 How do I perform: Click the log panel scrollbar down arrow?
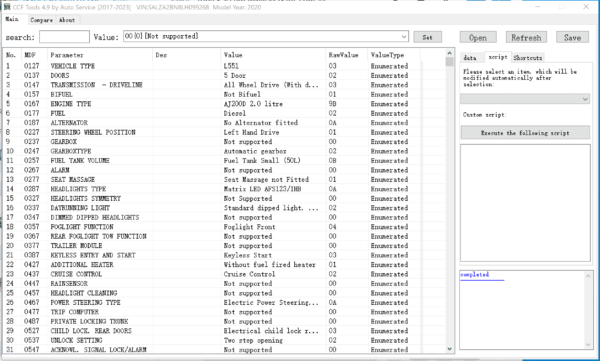[x=588, y=345]
